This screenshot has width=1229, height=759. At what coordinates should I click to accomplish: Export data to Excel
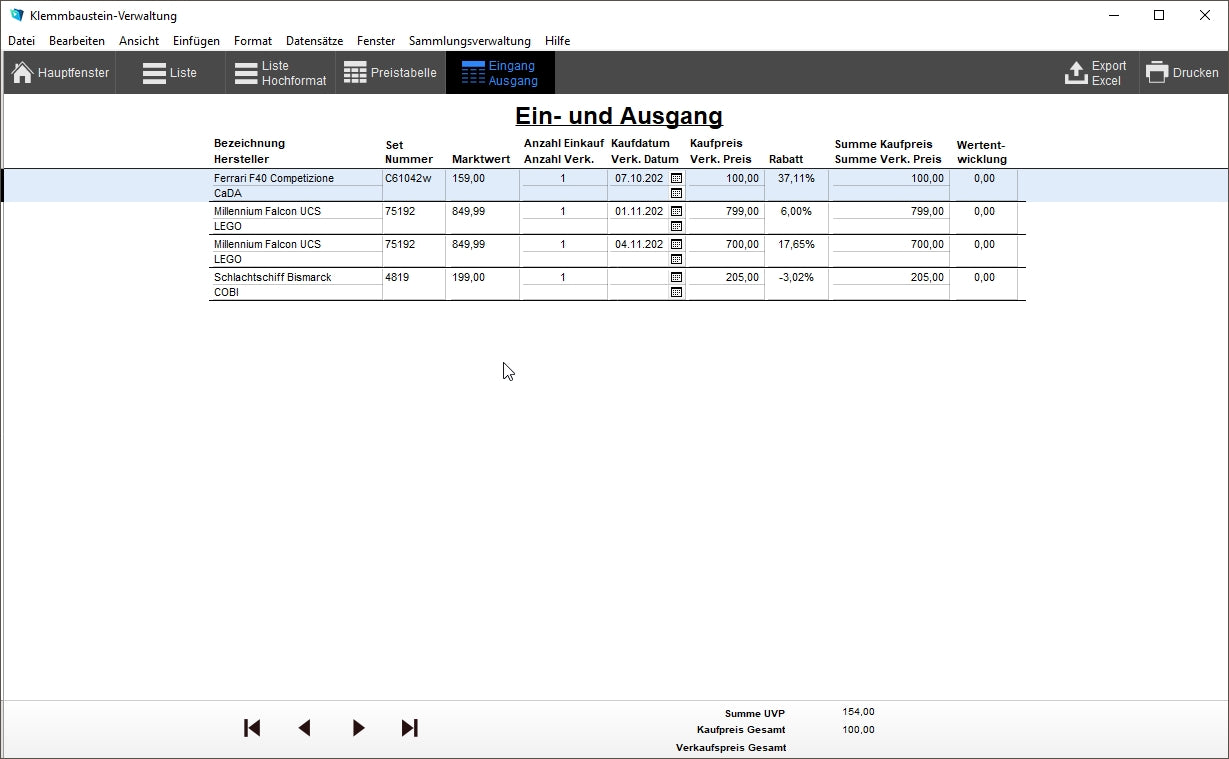(x=1095, y=73)
